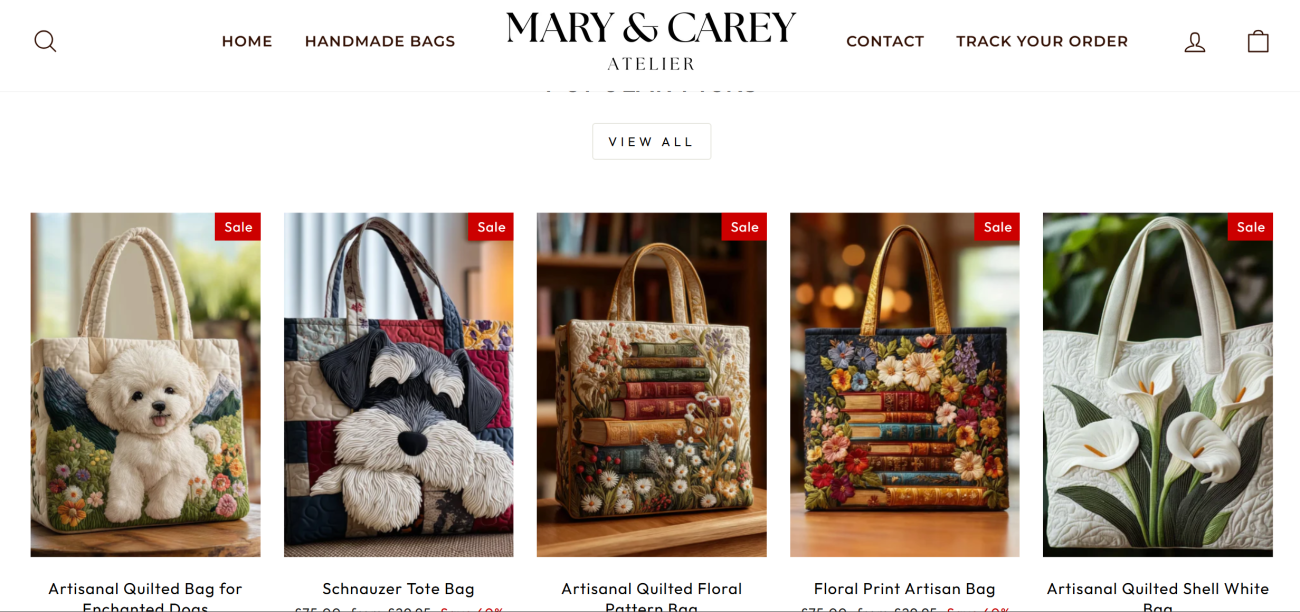Click Sale badge on calla lily bag
Viewport: 1300px width, 612px height.
point(1250,227)
